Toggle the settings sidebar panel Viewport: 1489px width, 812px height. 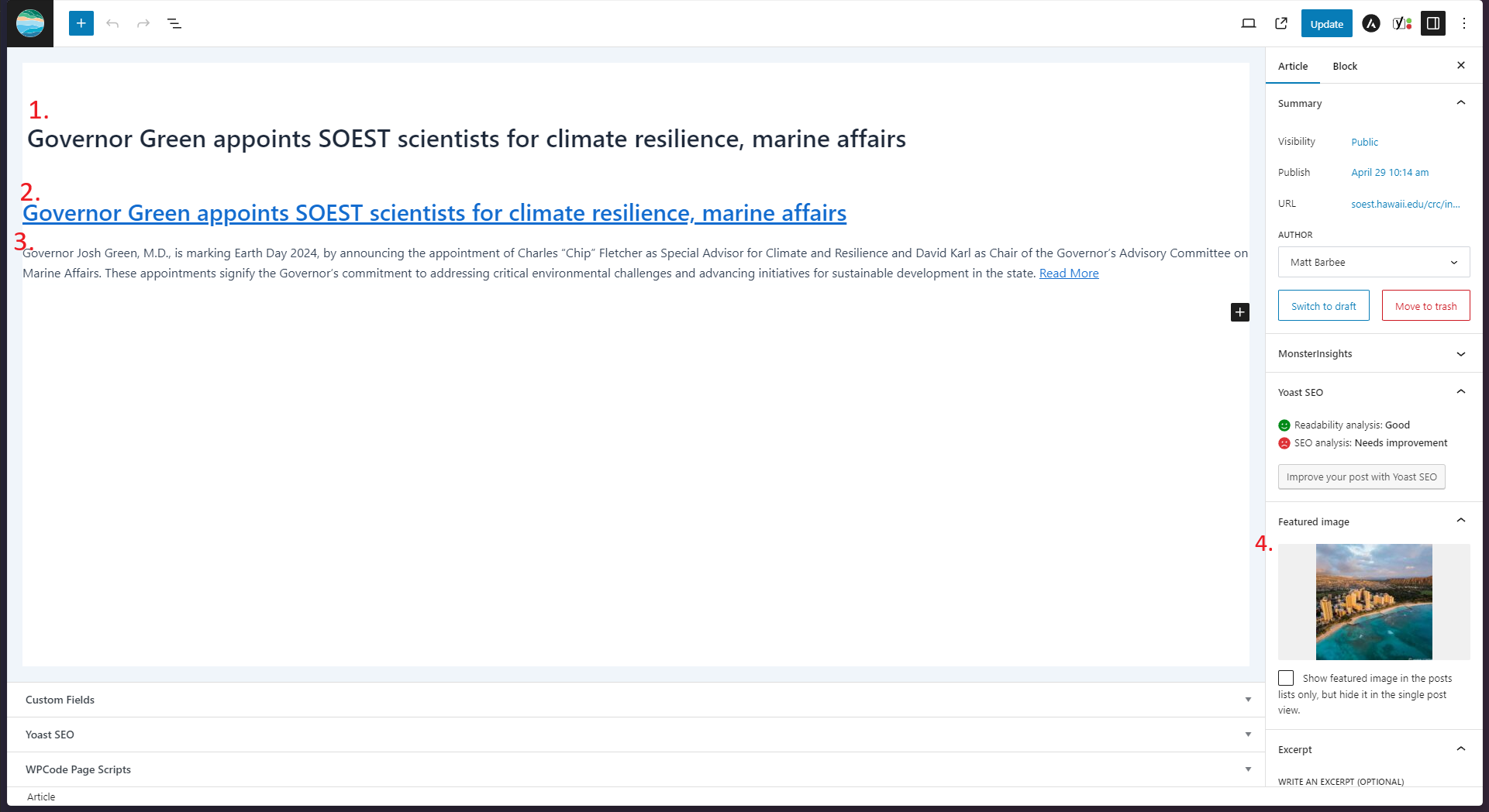1433,23
